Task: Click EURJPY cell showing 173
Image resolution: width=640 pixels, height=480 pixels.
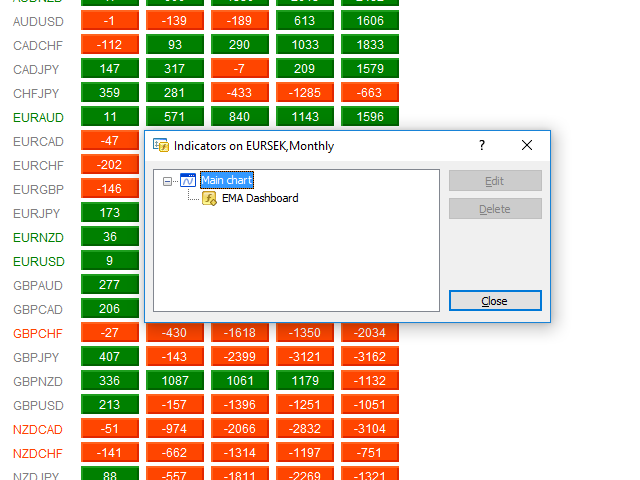Action: pos(110,213)
